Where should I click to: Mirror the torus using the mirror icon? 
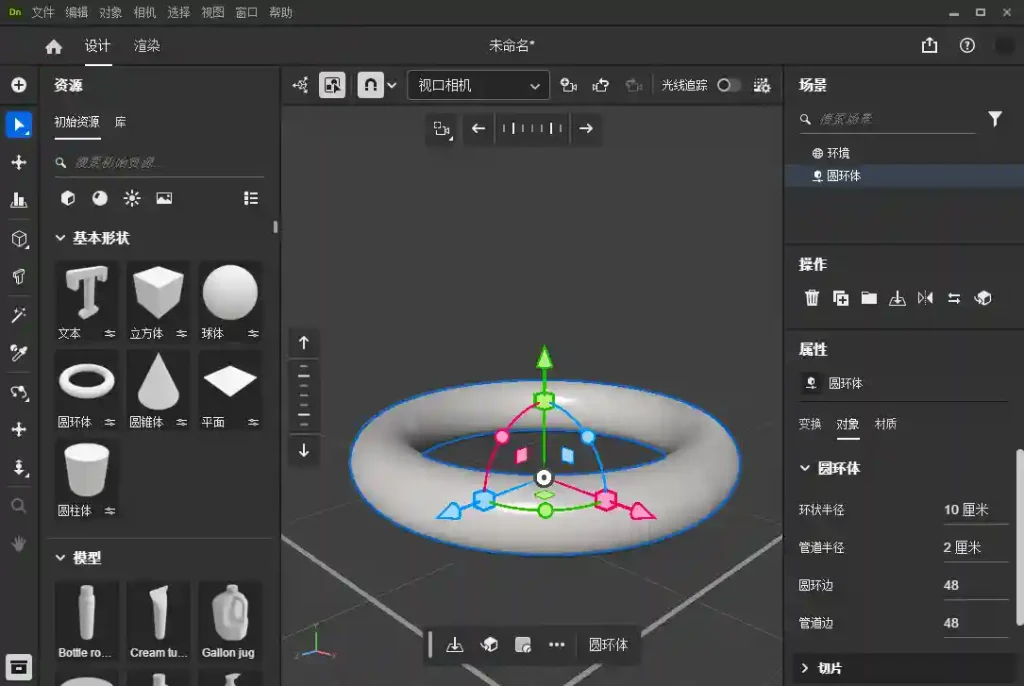coord(925,297)
